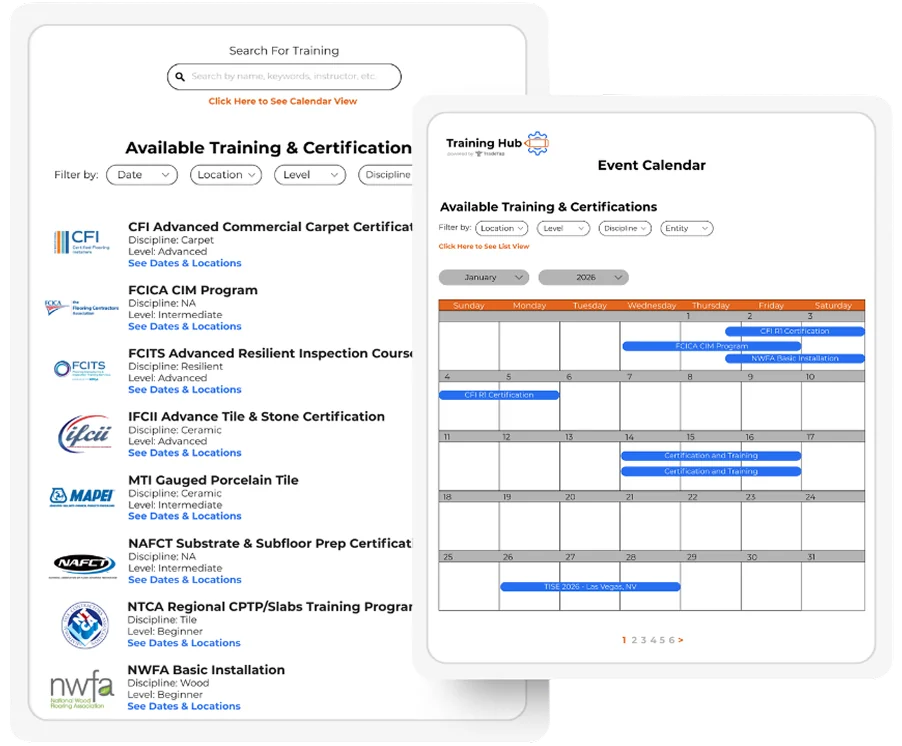Go to calendar page 1
The height and width of the screenshot is (746, 902).
(624, 640)
